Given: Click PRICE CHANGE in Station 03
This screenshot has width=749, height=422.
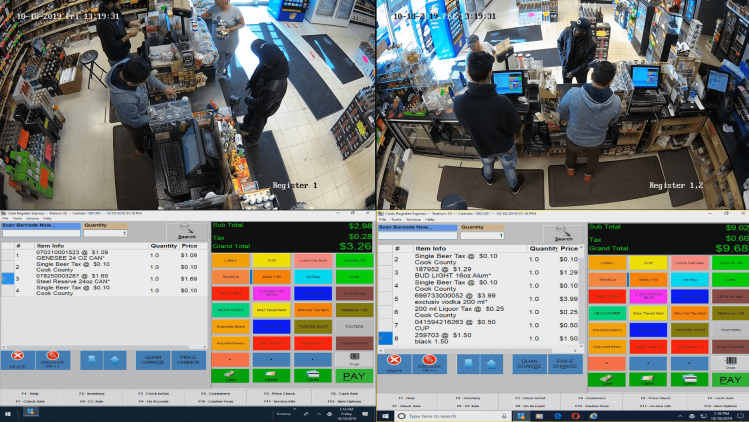Looking at the screenshot, I should [565, 364].
